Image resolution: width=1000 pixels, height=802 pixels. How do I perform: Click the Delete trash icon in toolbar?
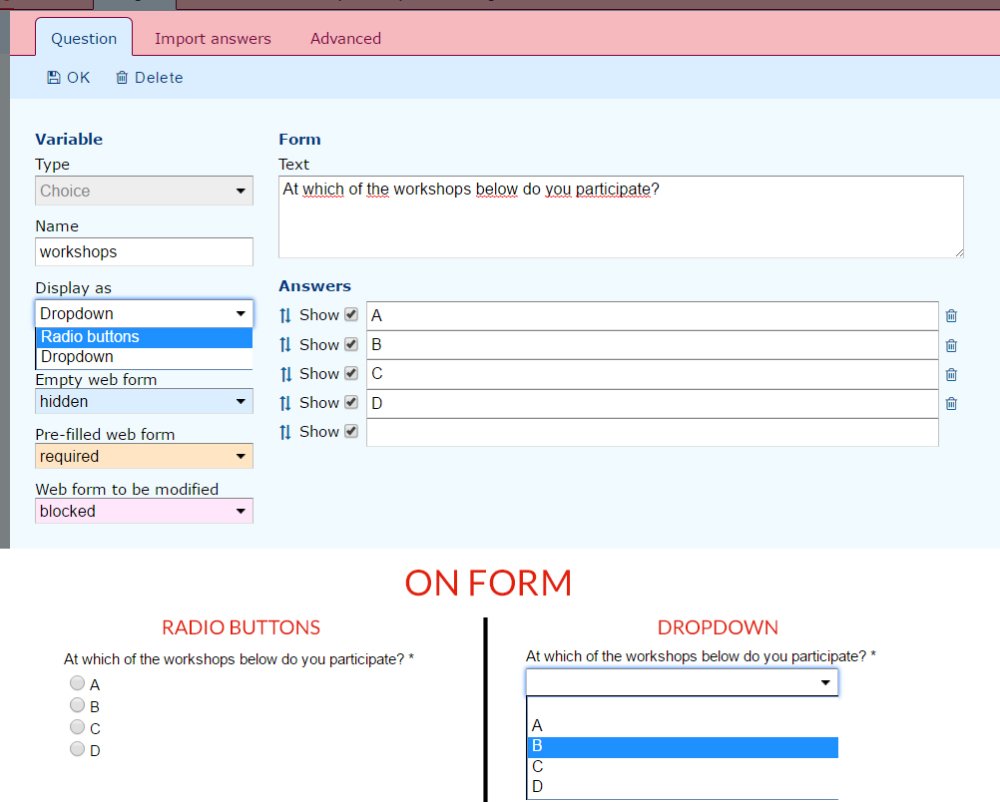[122, 78]
